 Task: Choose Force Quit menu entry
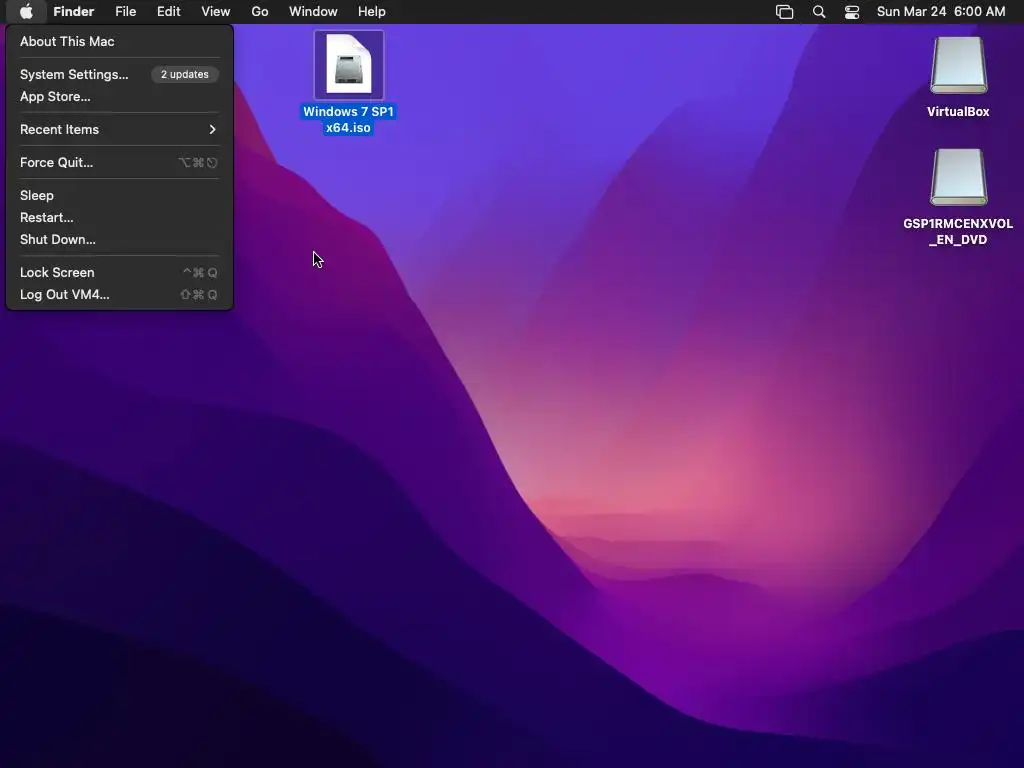pos(120,163)
